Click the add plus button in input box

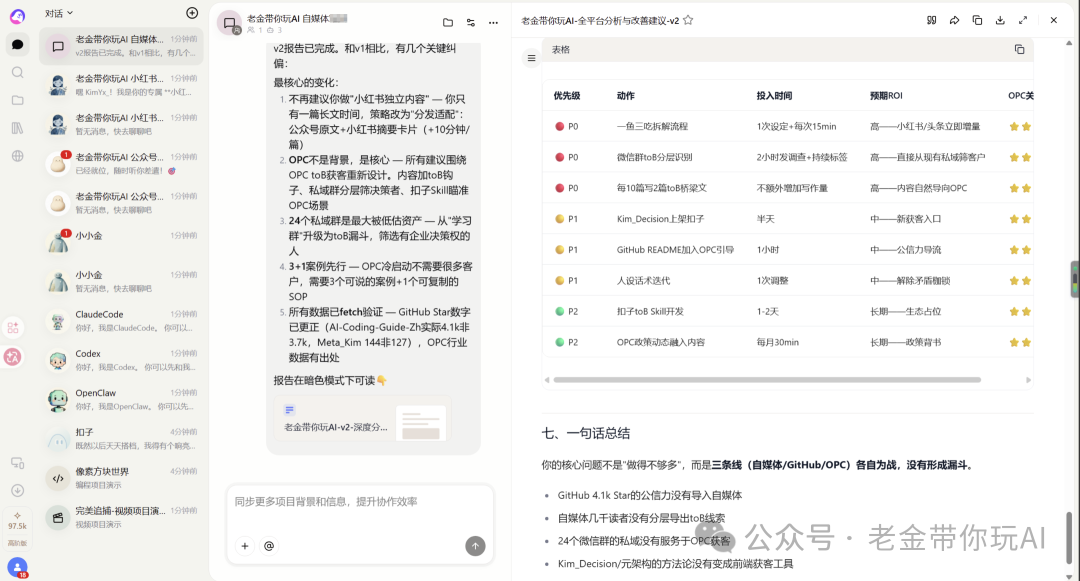pos(245,546)
